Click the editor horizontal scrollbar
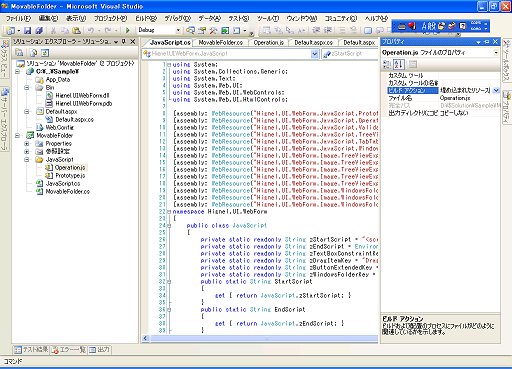Image resolution: width=512 pixels, height=369 pixels. [263, 338]
